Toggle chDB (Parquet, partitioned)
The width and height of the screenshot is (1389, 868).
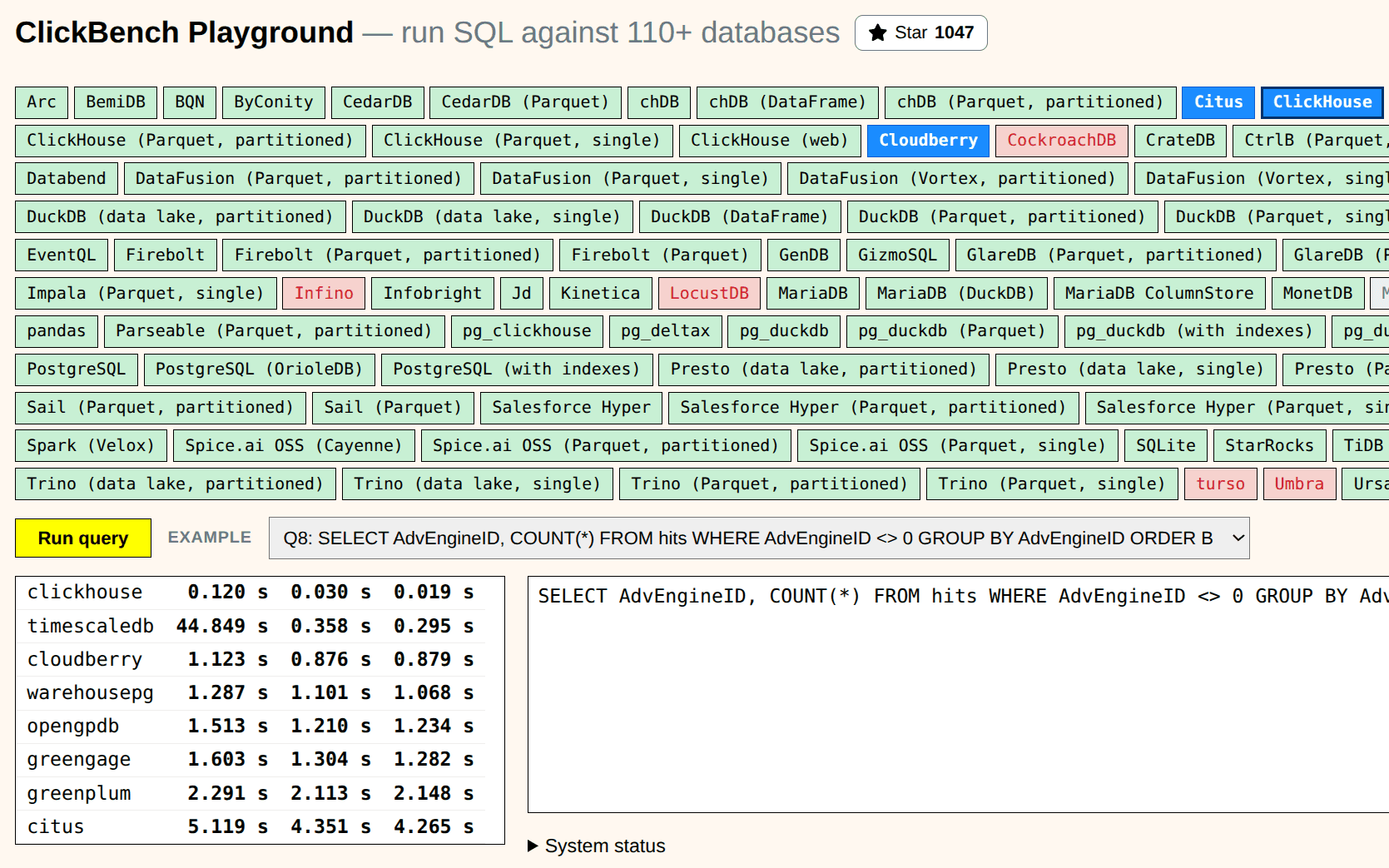1030,102
